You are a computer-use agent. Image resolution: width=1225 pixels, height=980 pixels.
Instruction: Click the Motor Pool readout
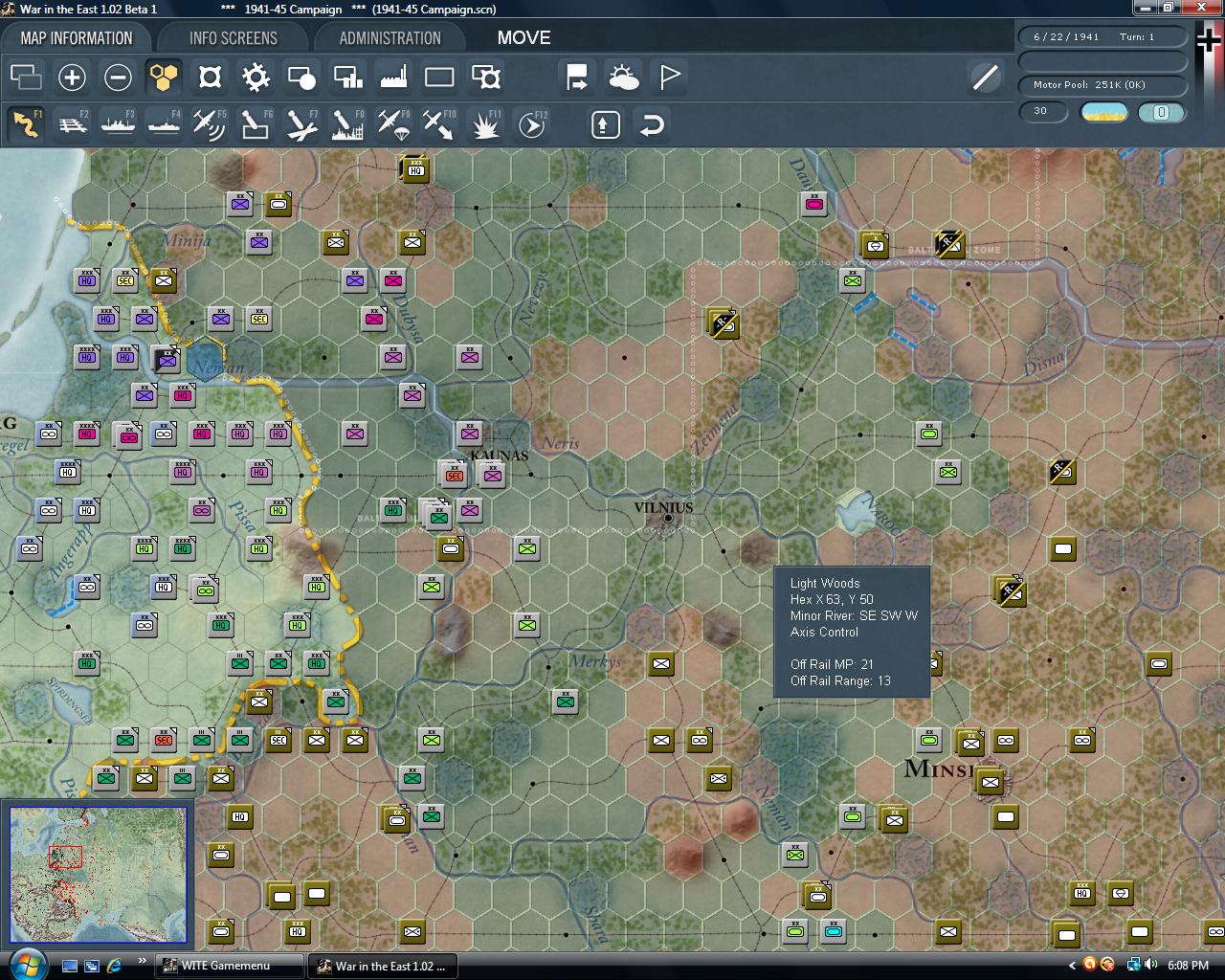tap(1102, 84)
